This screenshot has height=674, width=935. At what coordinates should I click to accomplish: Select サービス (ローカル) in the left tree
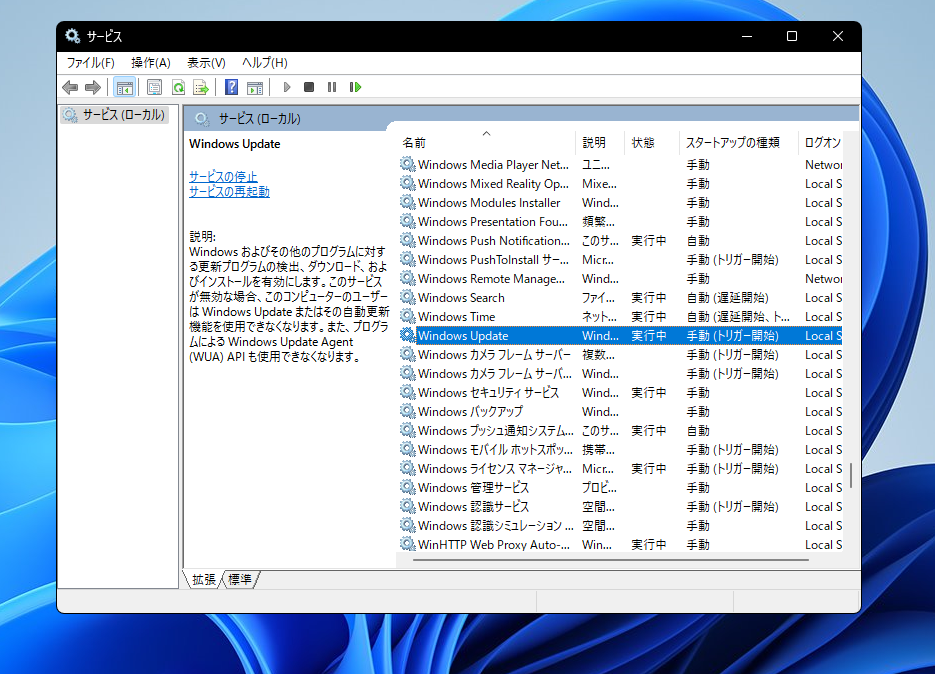115,115
